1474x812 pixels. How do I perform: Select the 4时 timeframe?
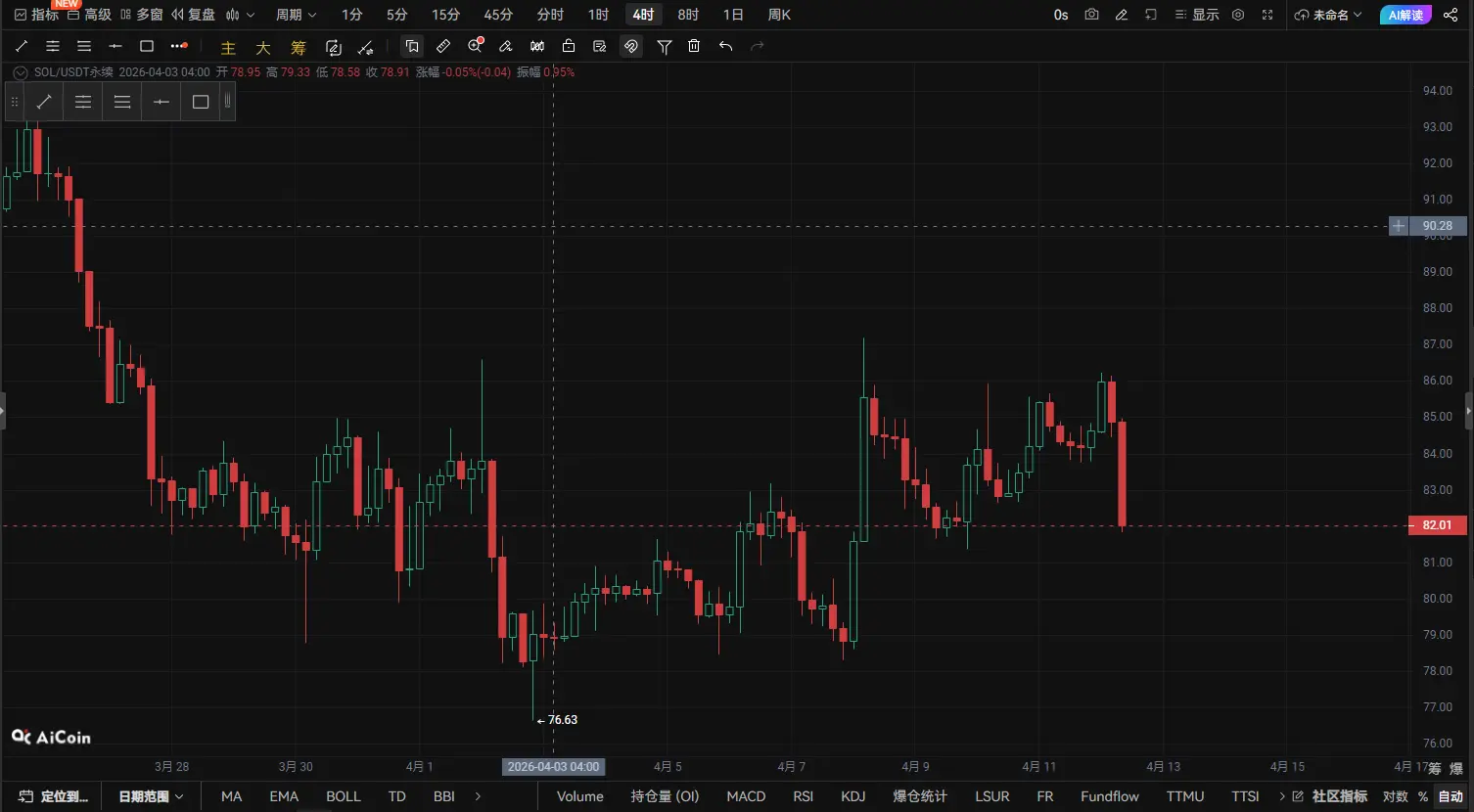643,15
